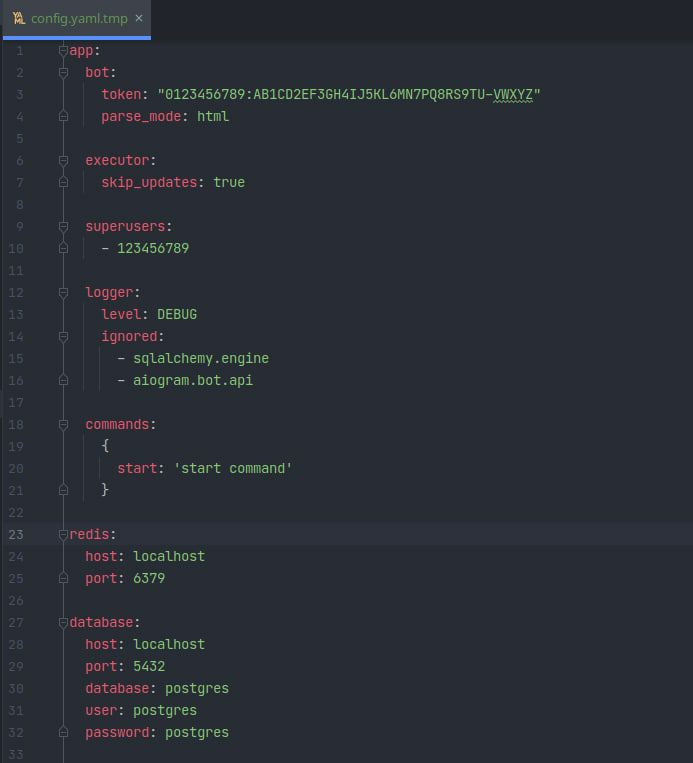693x763 pixels.
Task: Collapse the app block fold marker
Action: pyautogui.click(x=63, y=51)
